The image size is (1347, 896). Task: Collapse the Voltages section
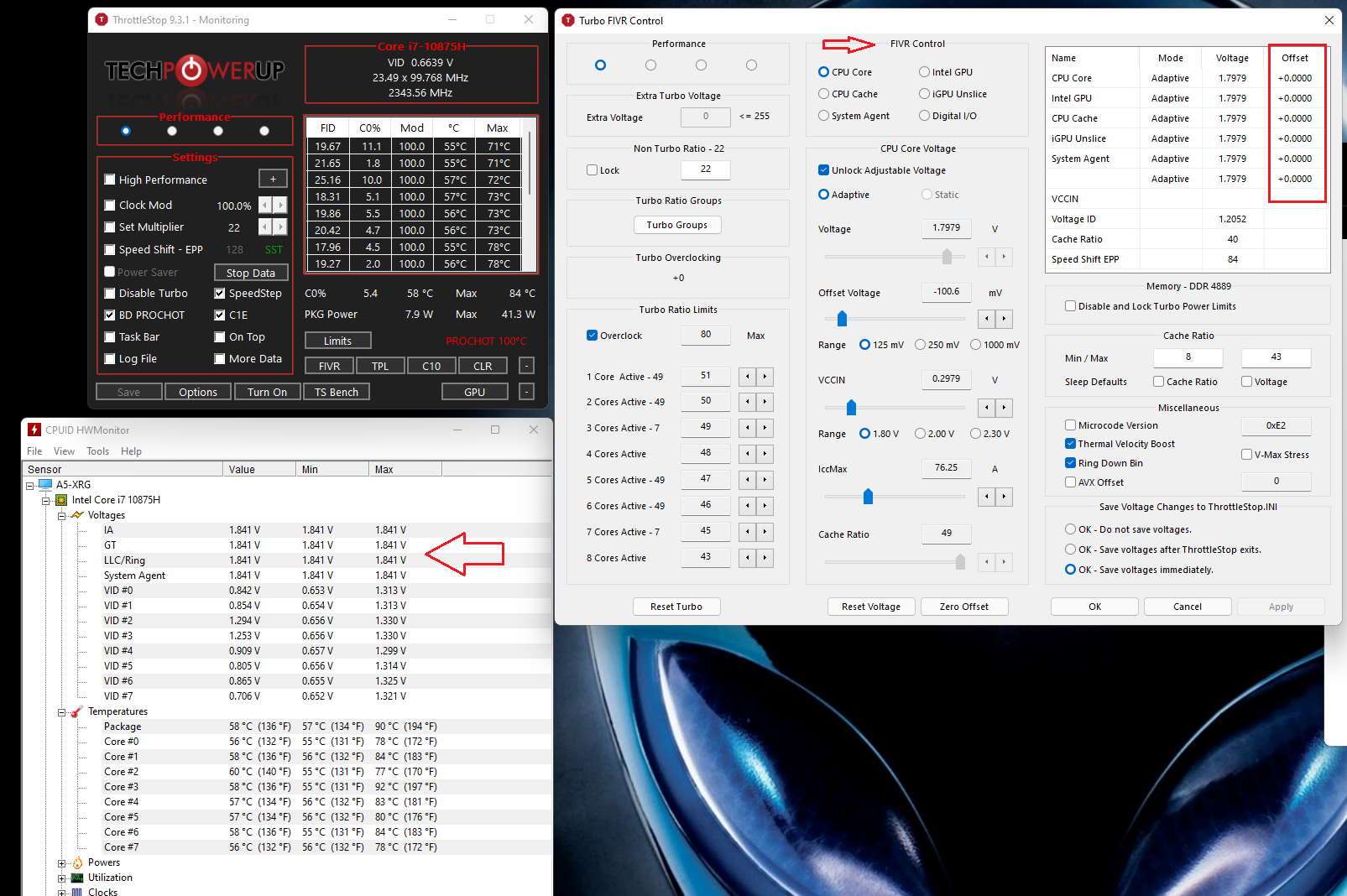click(61, 515)
